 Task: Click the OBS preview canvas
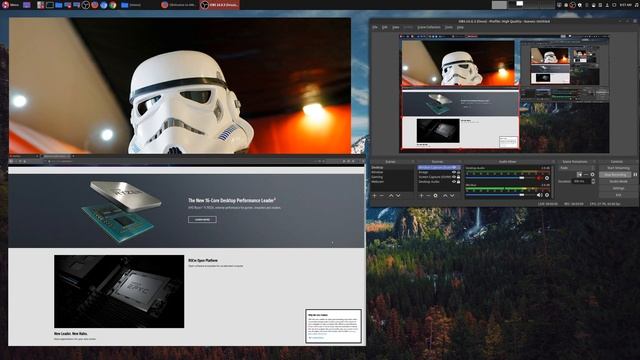tap(504, 93)
